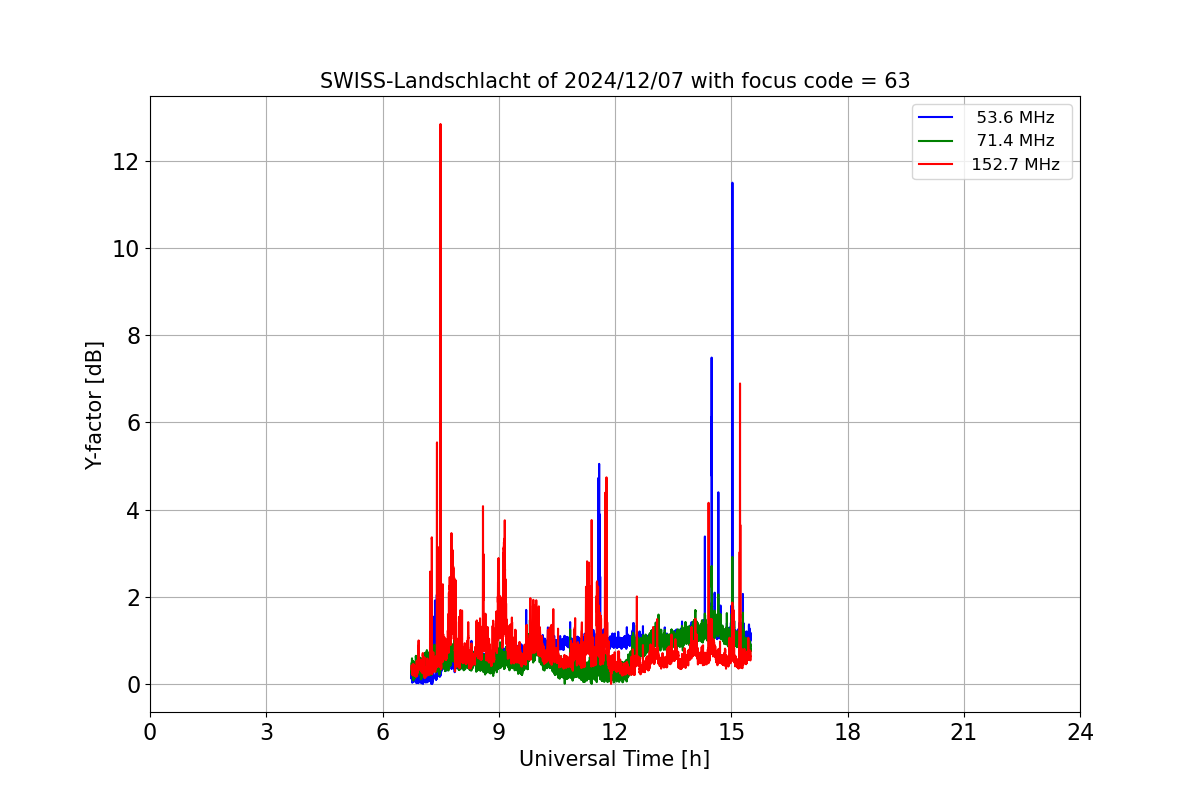Click the x-axis tick label 21
Viewport: 1200px width, 800px height.
coord(964,732)
